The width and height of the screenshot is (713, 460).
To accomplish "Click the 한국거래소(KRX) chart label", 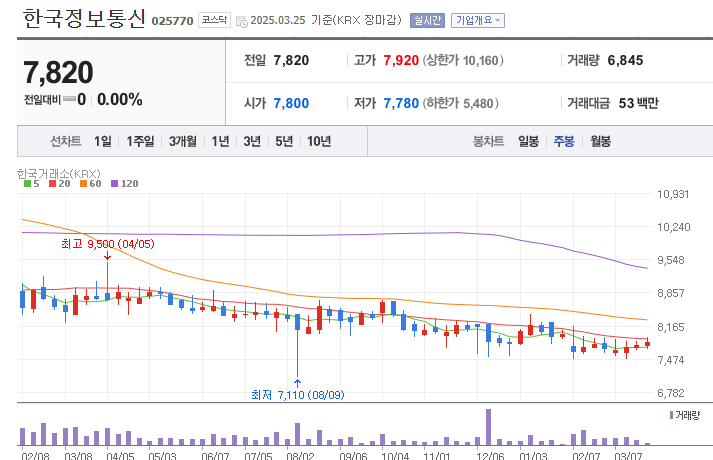I will (x=59, y=174).
